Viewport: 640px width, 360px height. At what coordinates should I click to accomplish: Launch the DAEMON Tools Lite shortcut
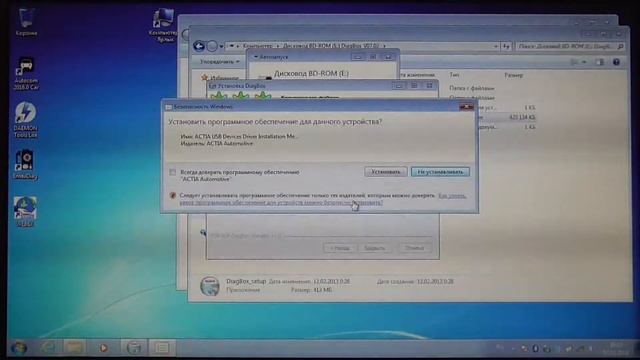click(x=25, y=119)
